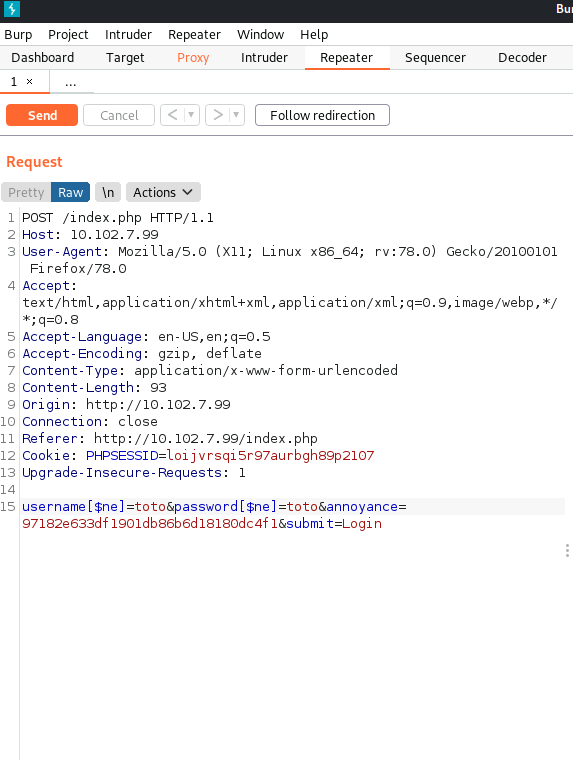This screenshot has height=760, width=573.
Task: Click the Host header value 10.102.7.99
Action: point(114,235)
